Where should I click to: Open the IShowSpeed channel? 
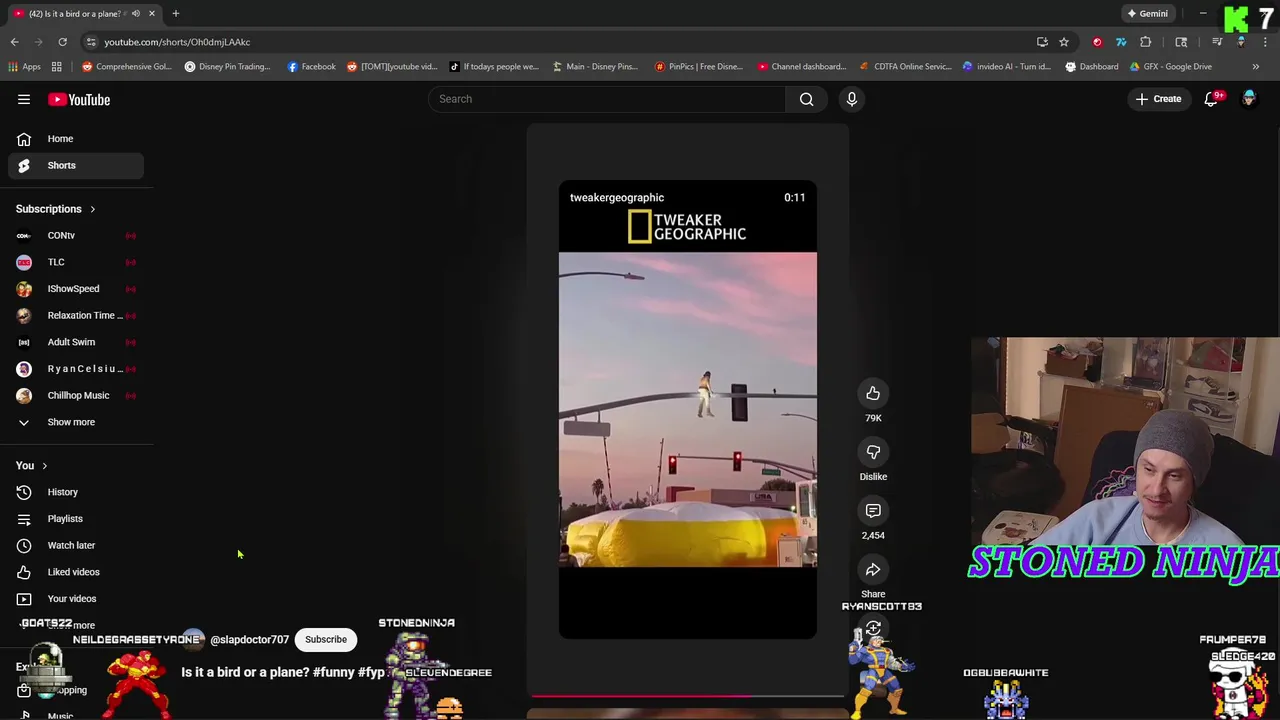(77, 289)
